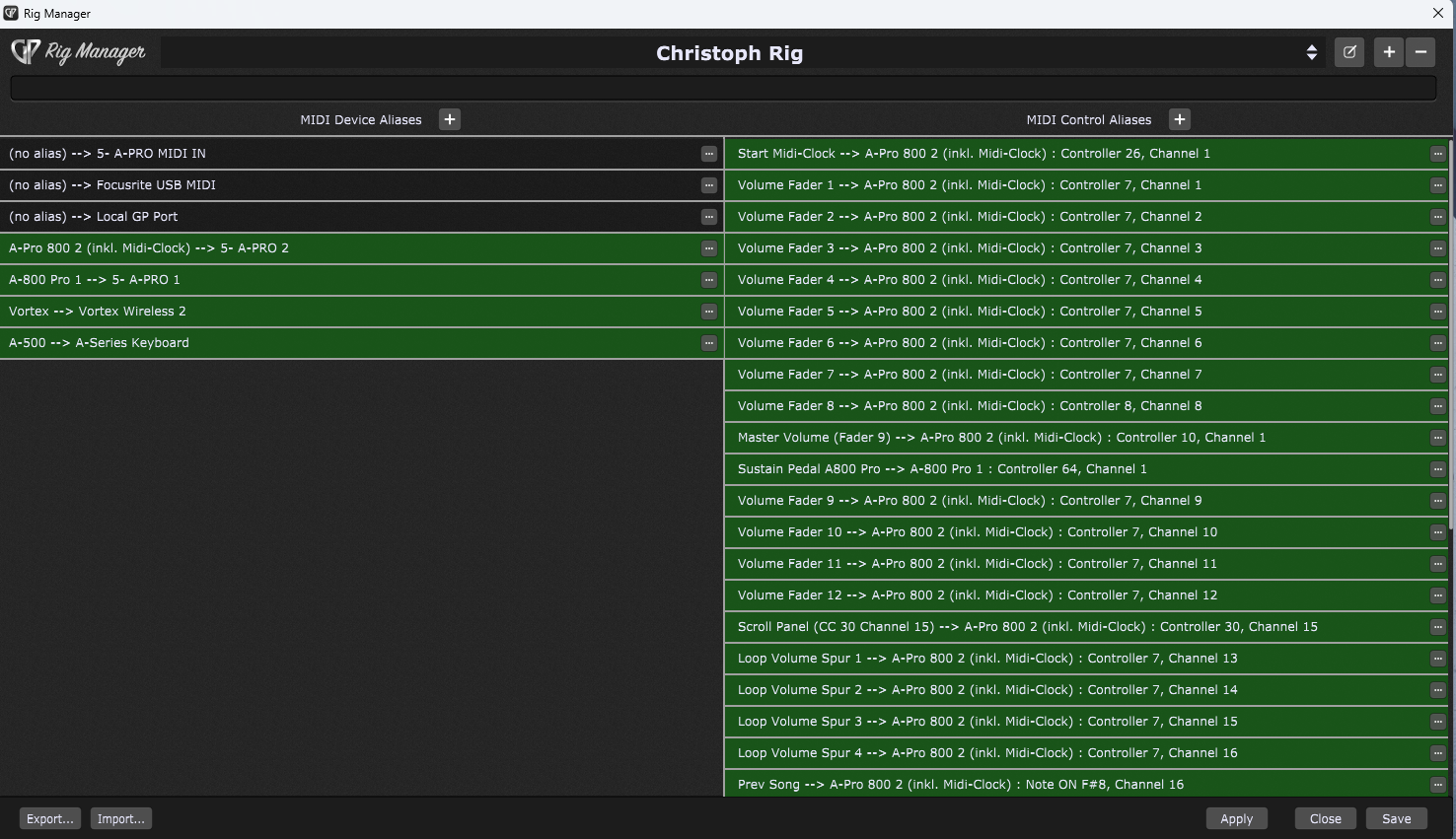1456x839 pixels.
Task: Open options for Focusrite USB MIDI row
Action: tap(708, 185)
